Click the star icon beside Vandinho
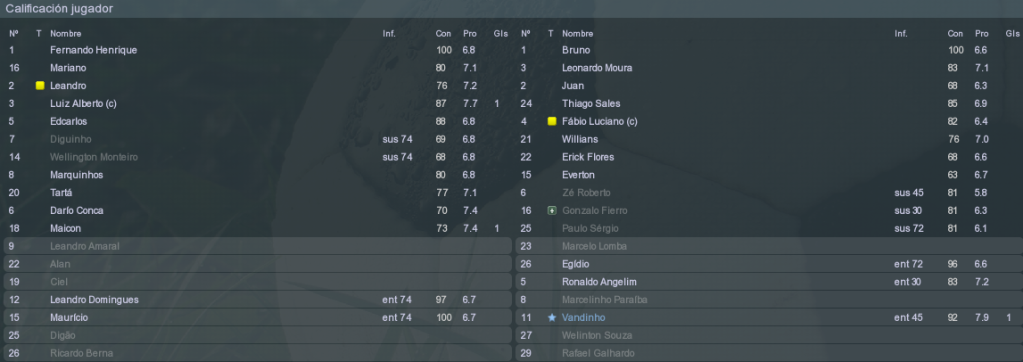Viewport: 1023px width, 362px height. (552, 318)
